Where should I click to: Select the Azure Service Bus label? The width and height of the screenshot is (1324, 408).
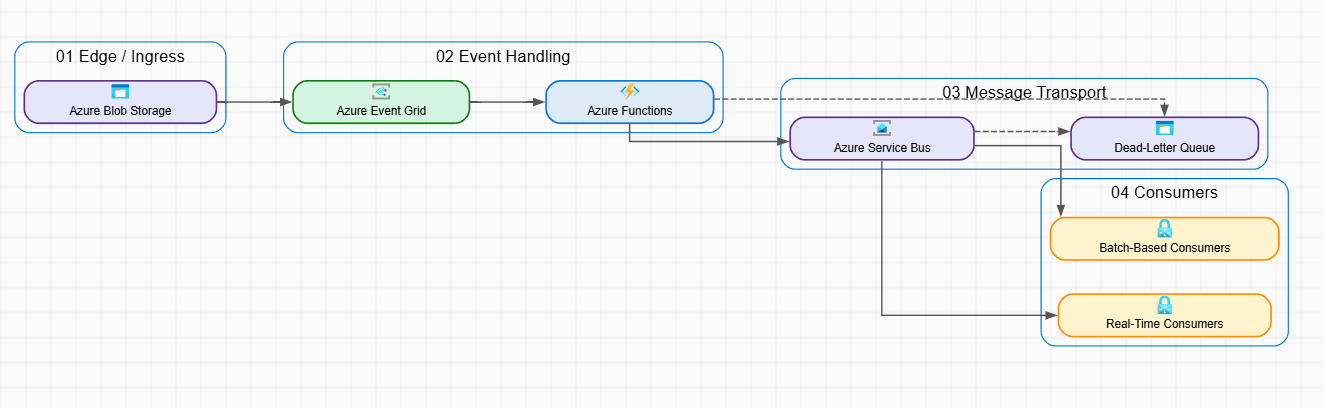882,148
